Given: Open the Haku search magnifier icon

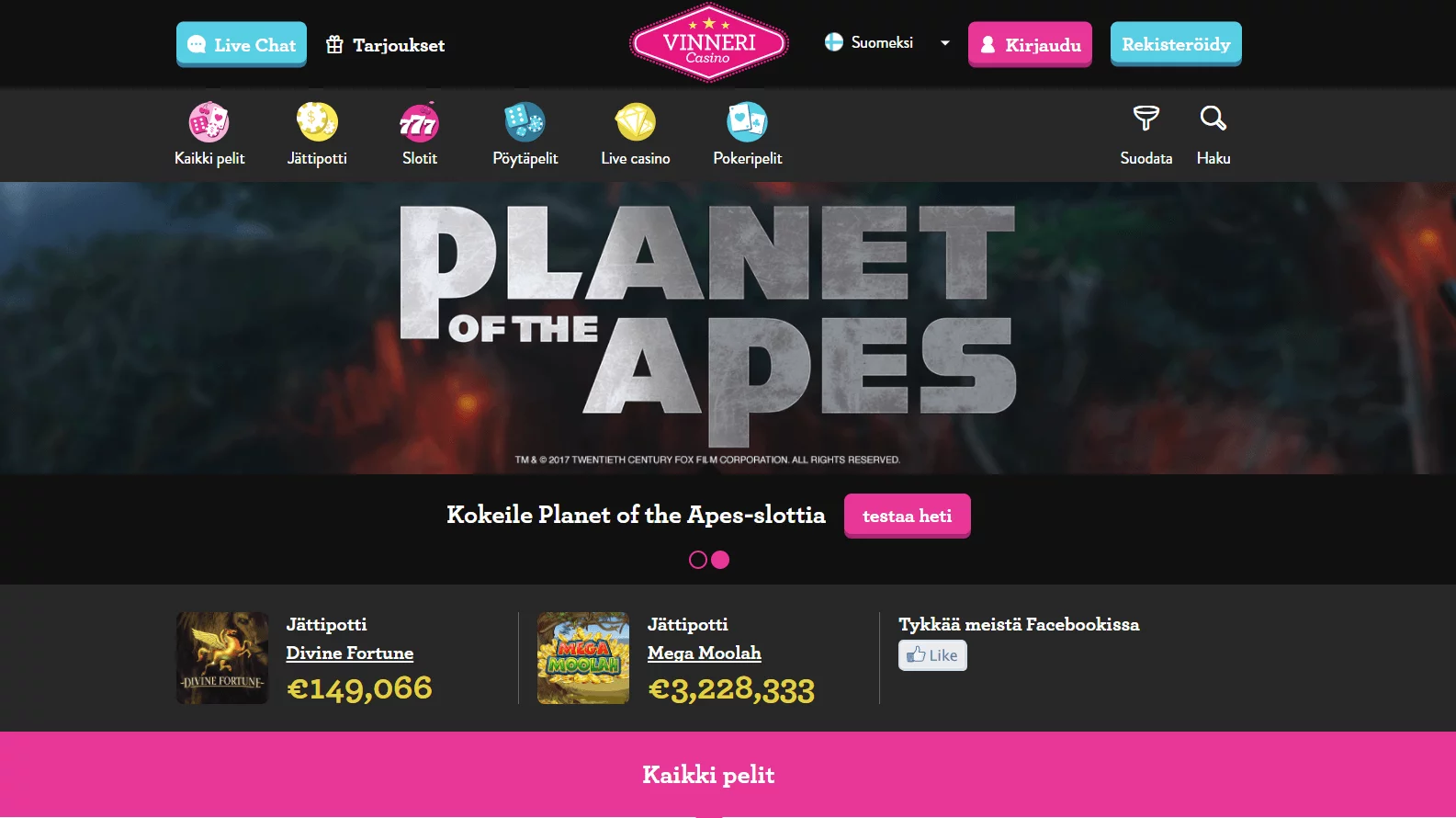Looking at the screenshot, I should (x=1213, y=119).
